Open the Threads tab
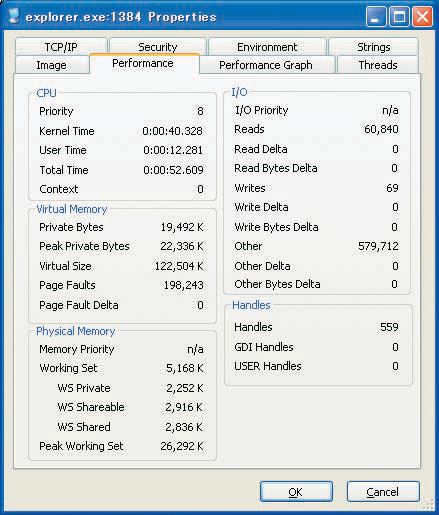 pyautogui.click(x=378, y=65)
